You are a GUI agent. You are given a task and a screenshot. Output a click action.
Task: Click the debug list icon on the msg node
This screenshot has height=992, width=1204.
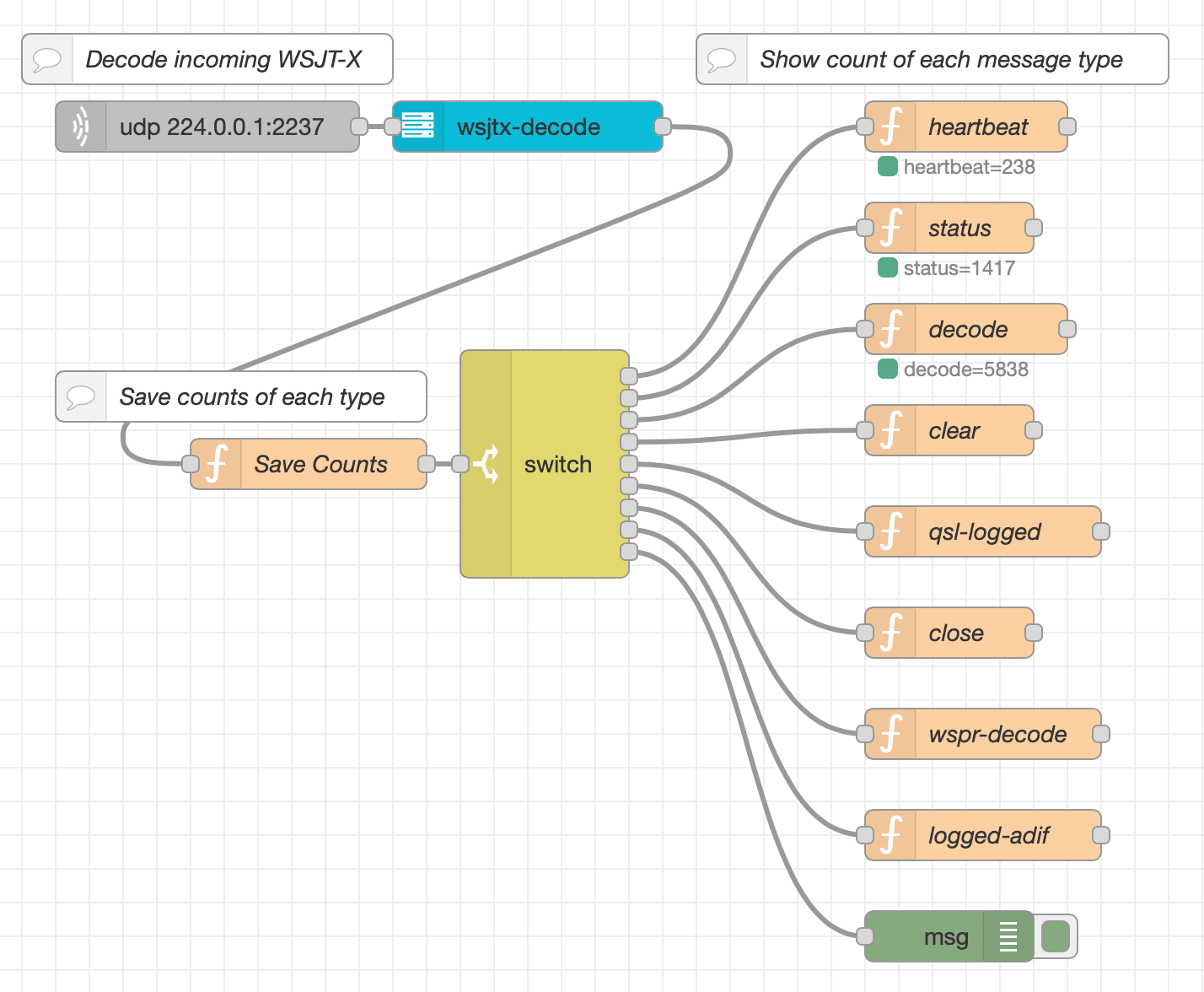[1008, 936]
